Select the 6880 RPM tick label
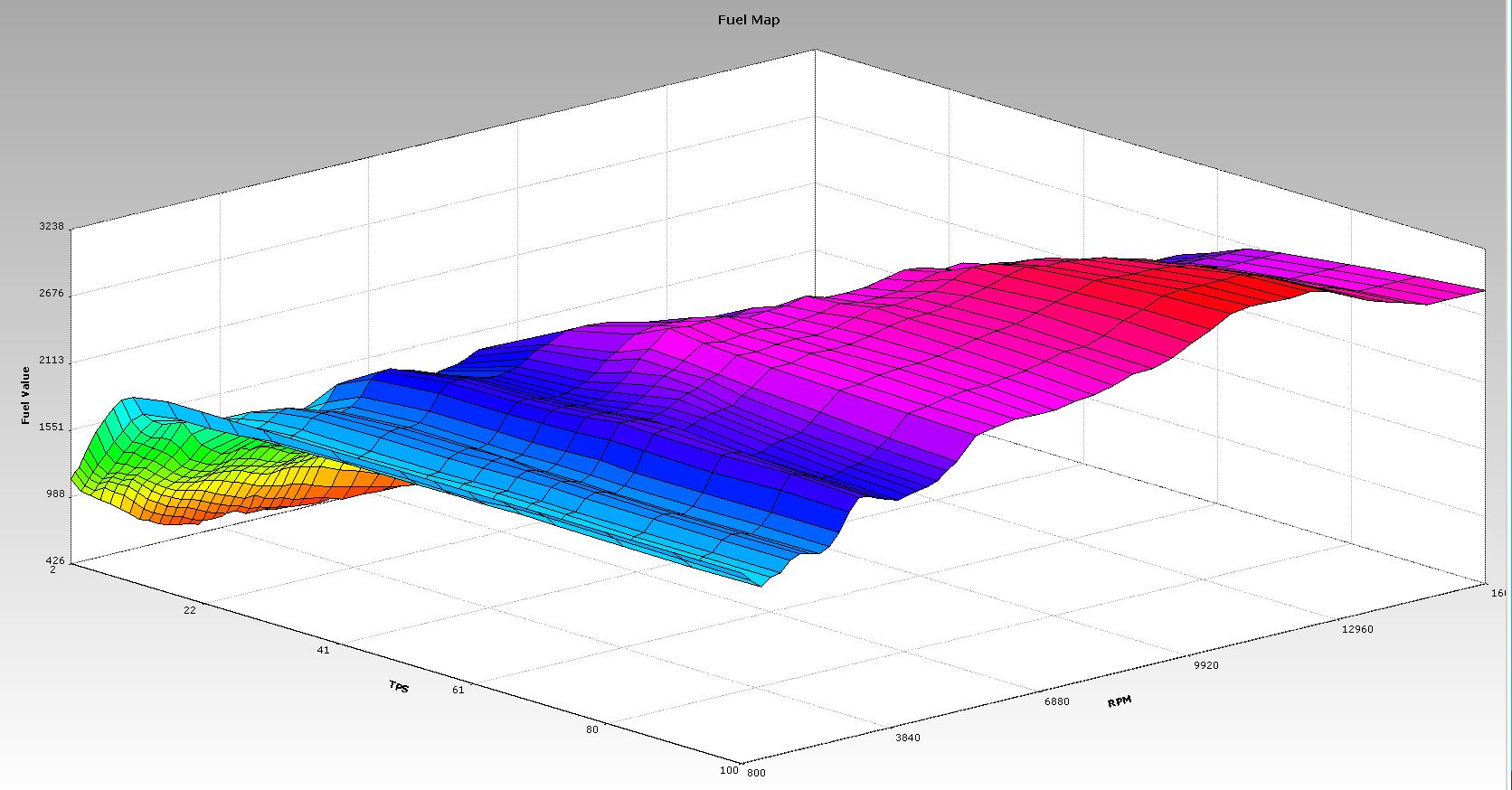 click(x=1056, y=701)
